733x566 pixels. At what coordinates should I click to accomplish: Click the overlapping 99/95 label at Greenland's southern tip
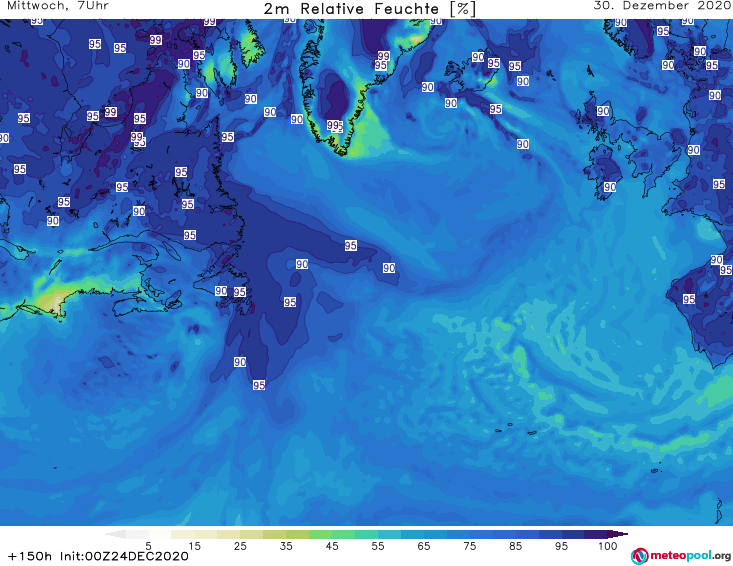[x=335, y=126]
